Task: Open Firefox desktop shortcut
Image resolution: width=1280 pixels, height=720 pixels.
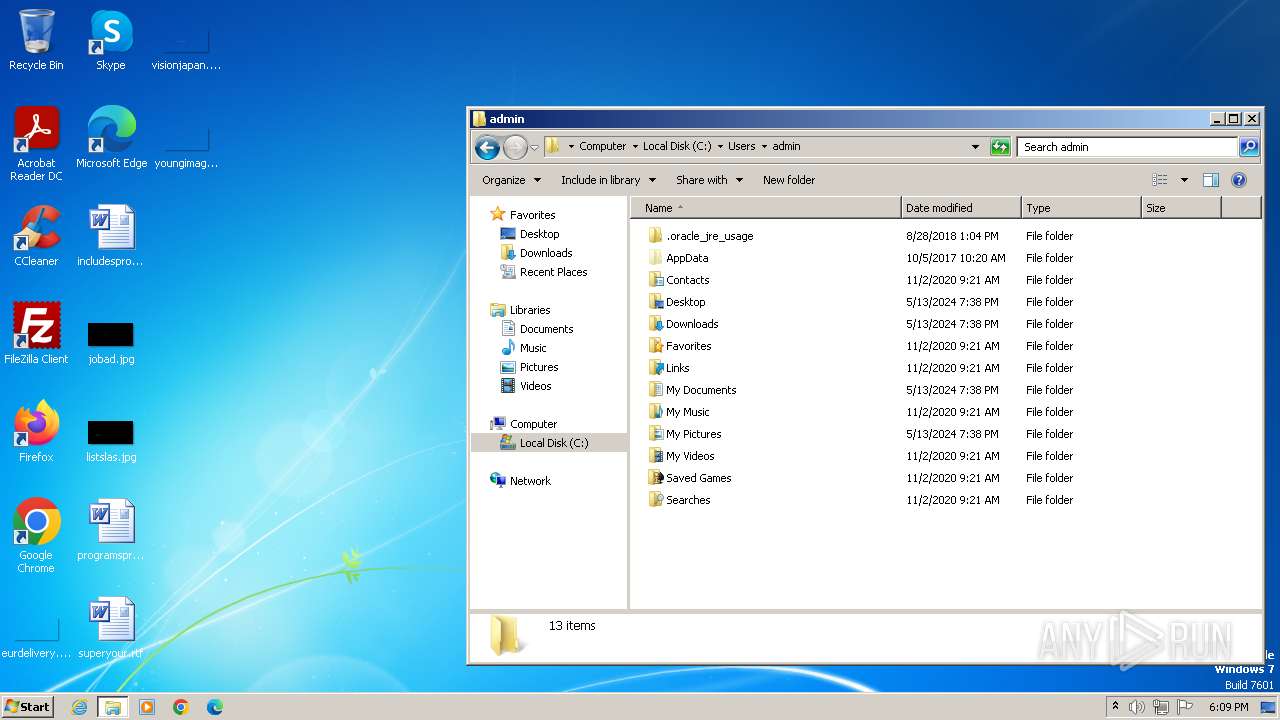Action: click(x=36, y=431)
